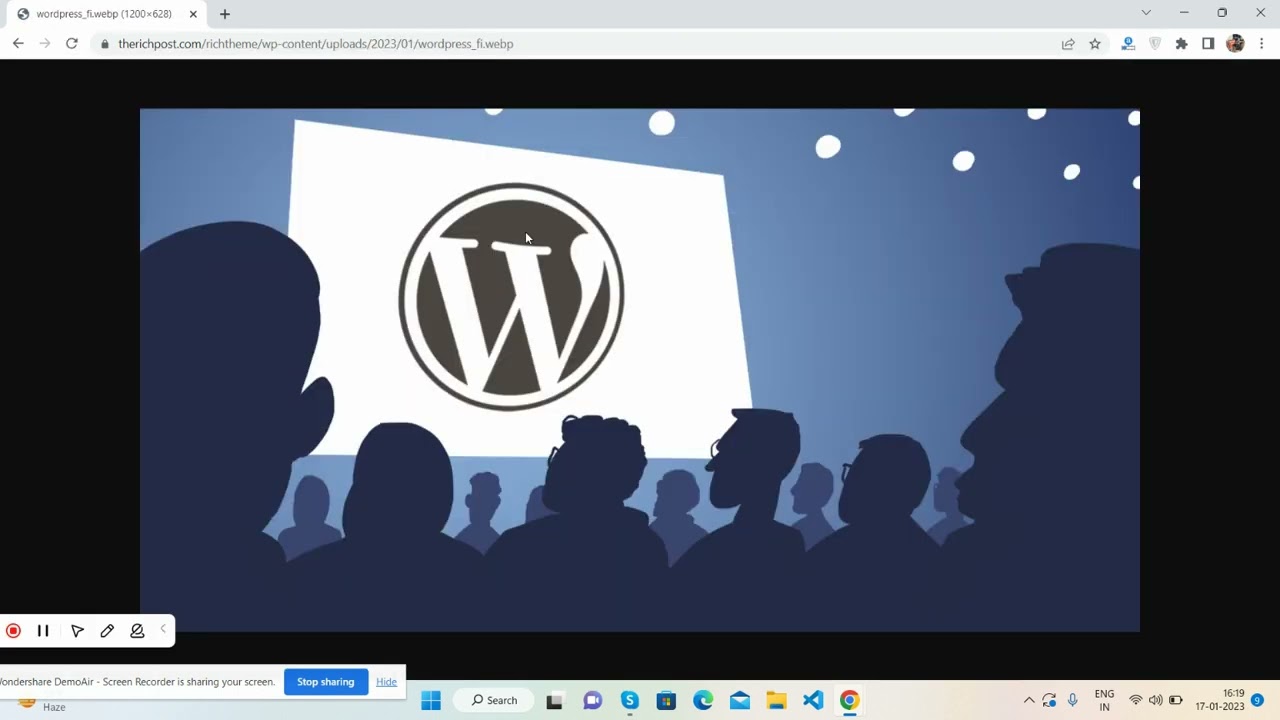Open the Extensions puzzle-piece menu
This screenshot has height=720, width=1280.
pyautogui.click(x=1182, y=44)
